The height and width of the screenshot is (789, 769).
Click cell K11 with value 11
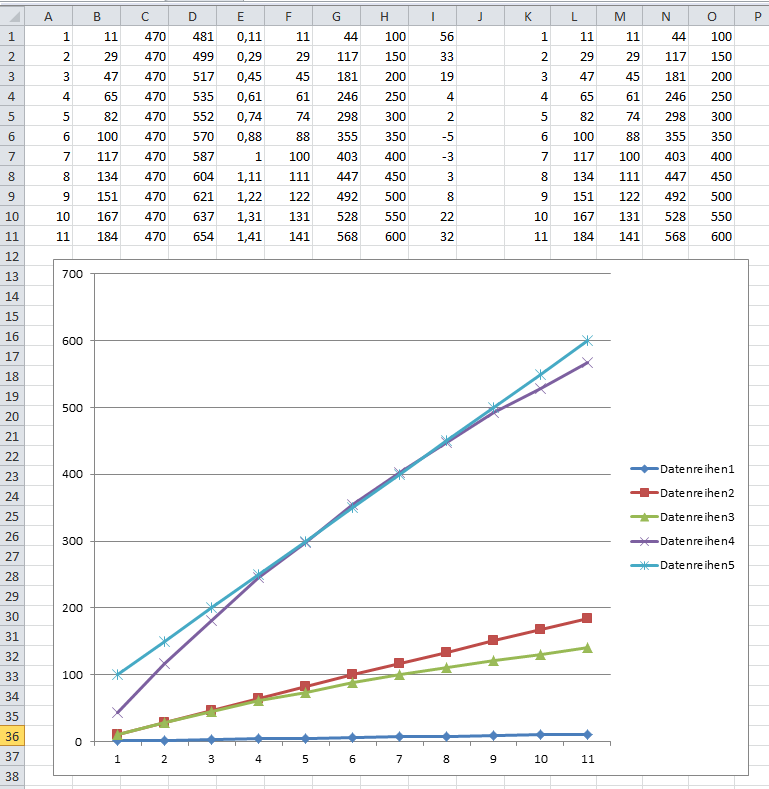(528, 236)
